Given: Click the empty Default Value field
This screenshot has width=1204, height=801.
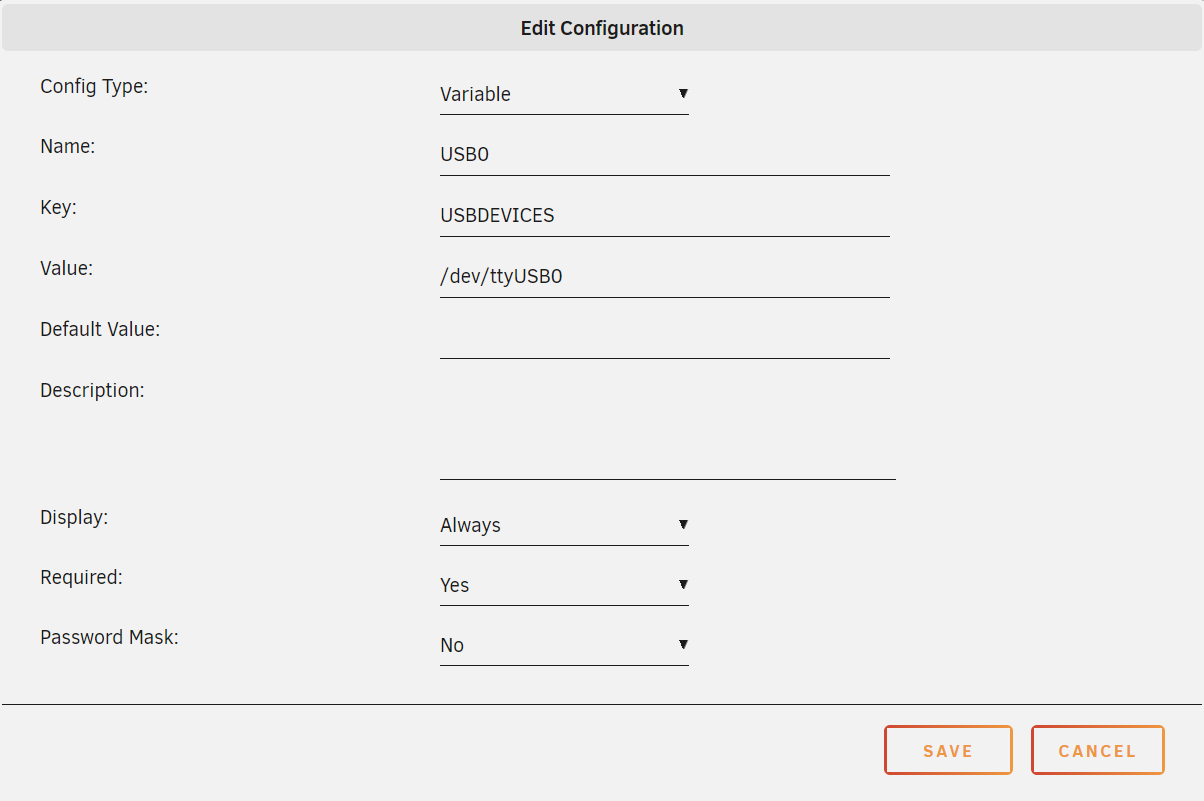Looking at the screenshot, I should point(665,339).
